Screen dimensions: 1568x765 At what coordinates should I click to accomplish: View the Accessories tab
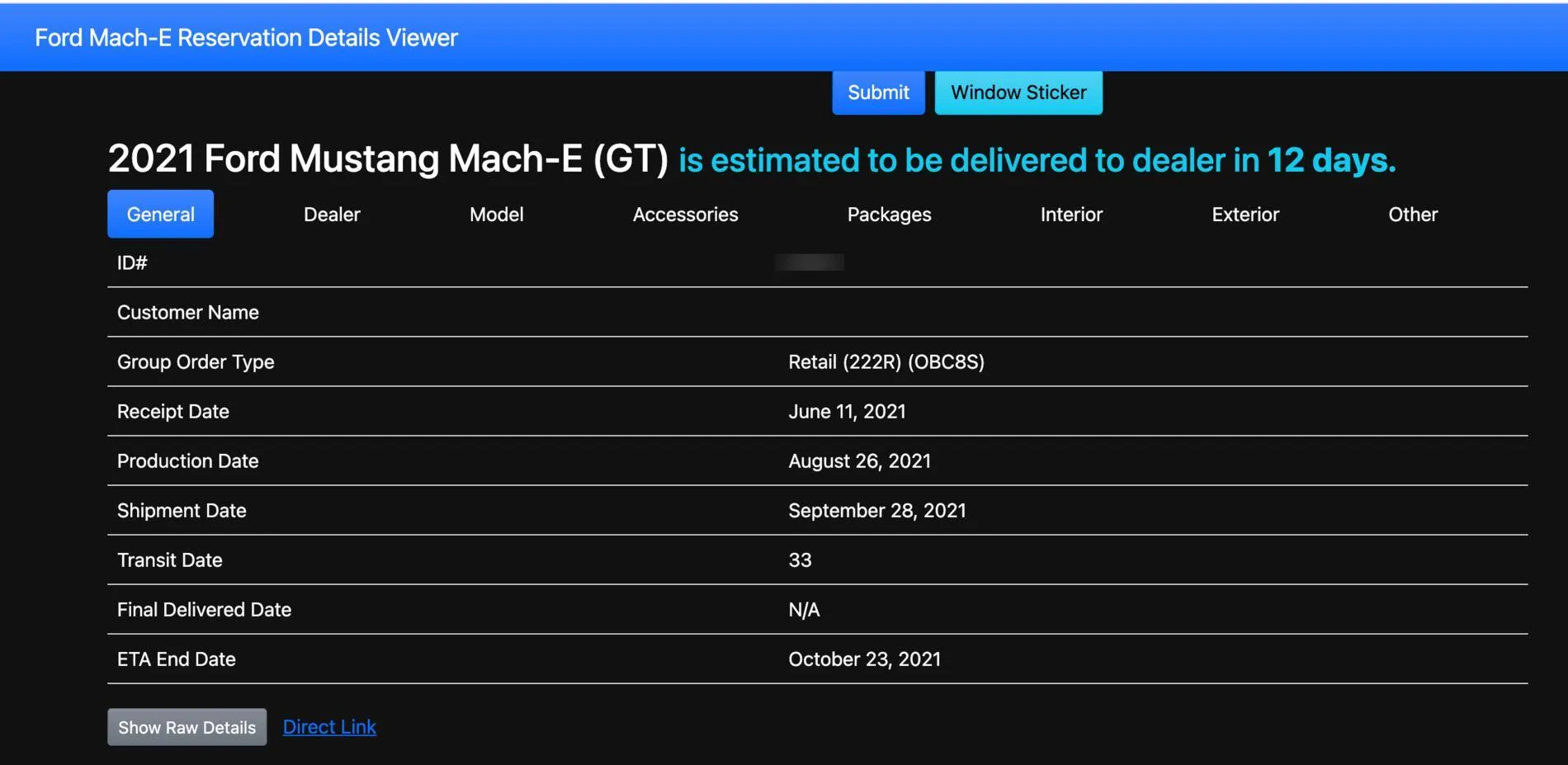[x=686, y=215]
